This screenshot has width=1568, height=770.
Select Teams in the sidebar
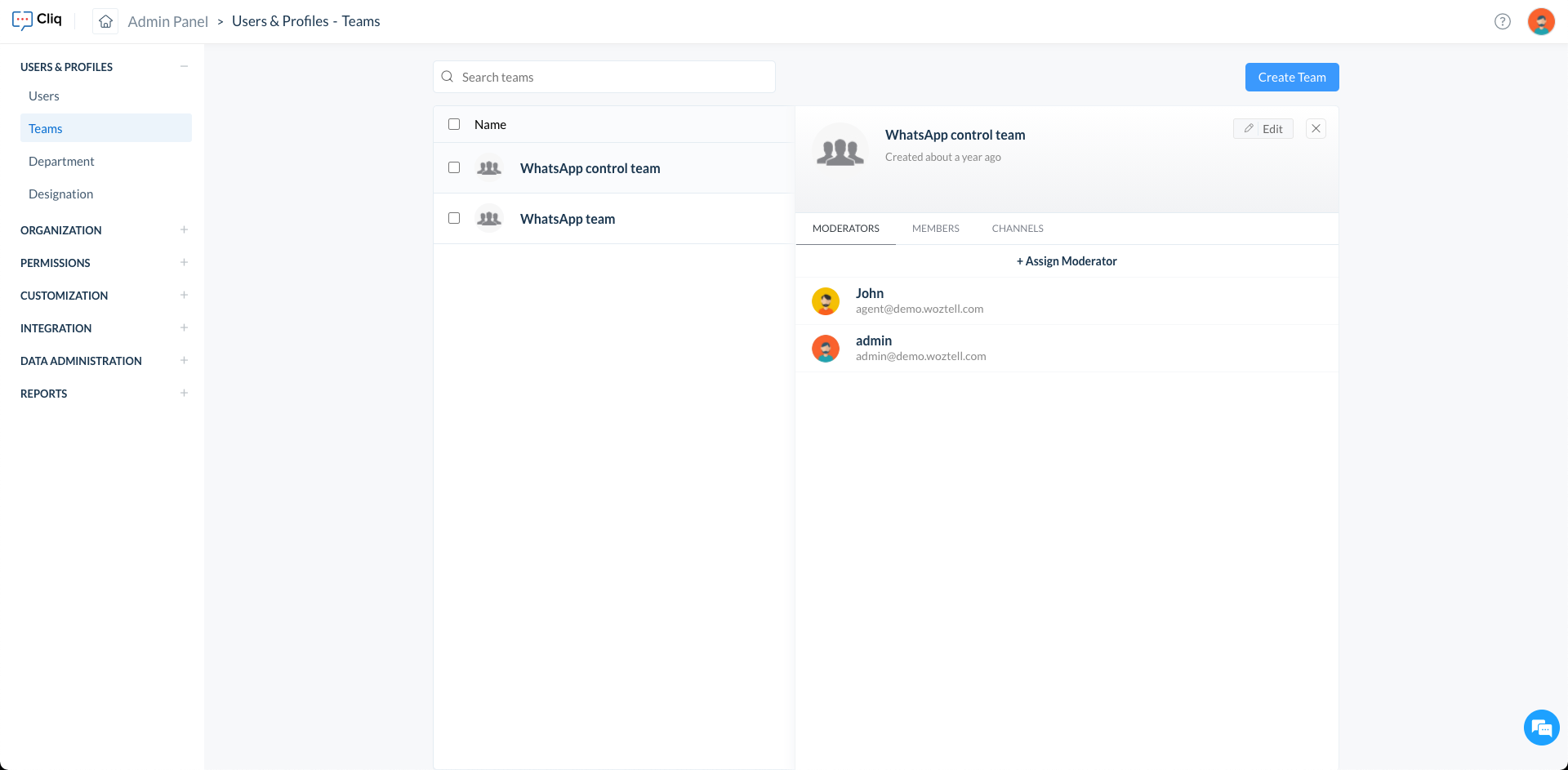106,128
